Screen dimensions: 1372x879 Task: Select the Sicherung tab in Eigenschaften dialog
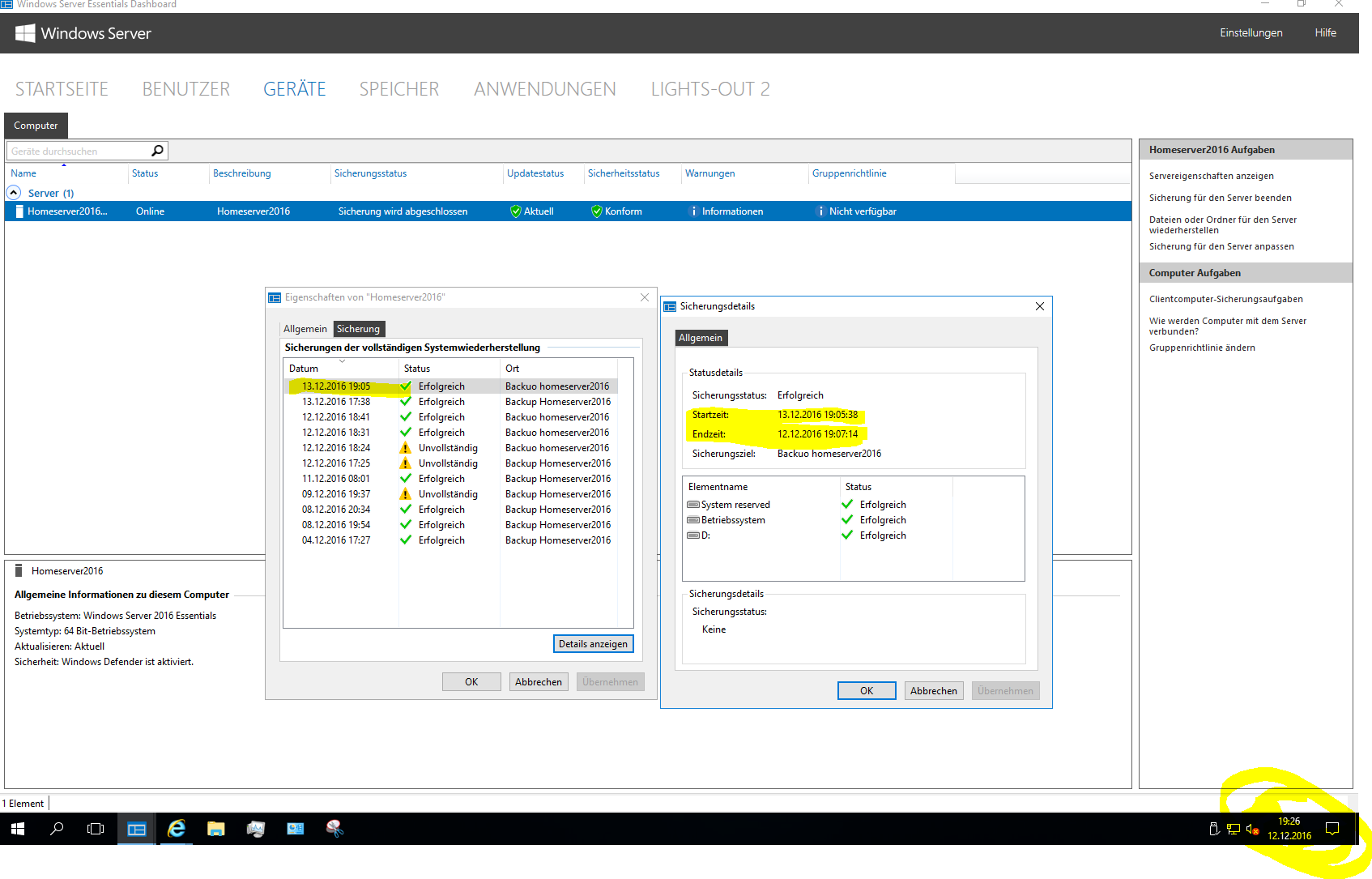(x=358, y=329)
